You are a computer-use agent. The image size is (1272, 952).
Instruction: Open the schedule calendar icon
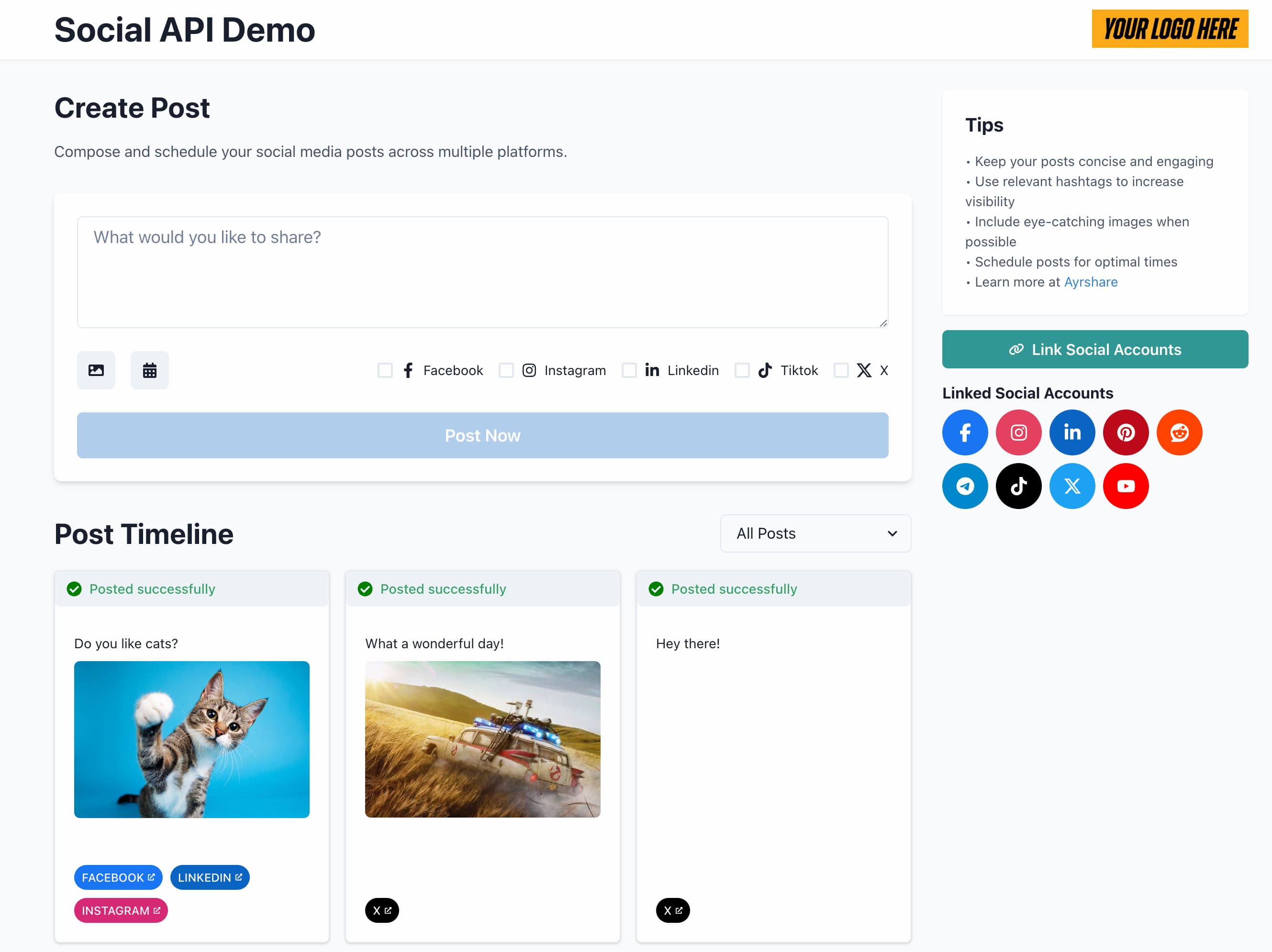coord(149,370)
